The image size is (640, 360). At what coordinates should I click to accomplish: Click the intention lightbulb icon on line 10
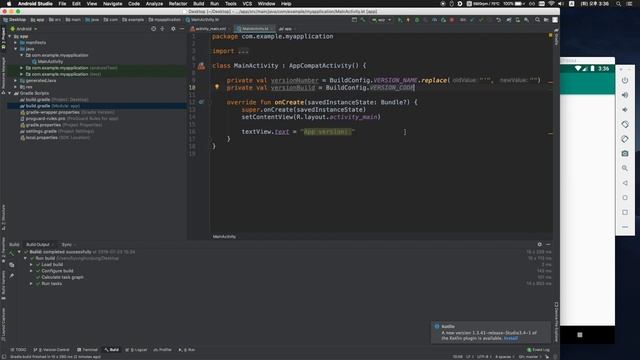pos(217,87)
